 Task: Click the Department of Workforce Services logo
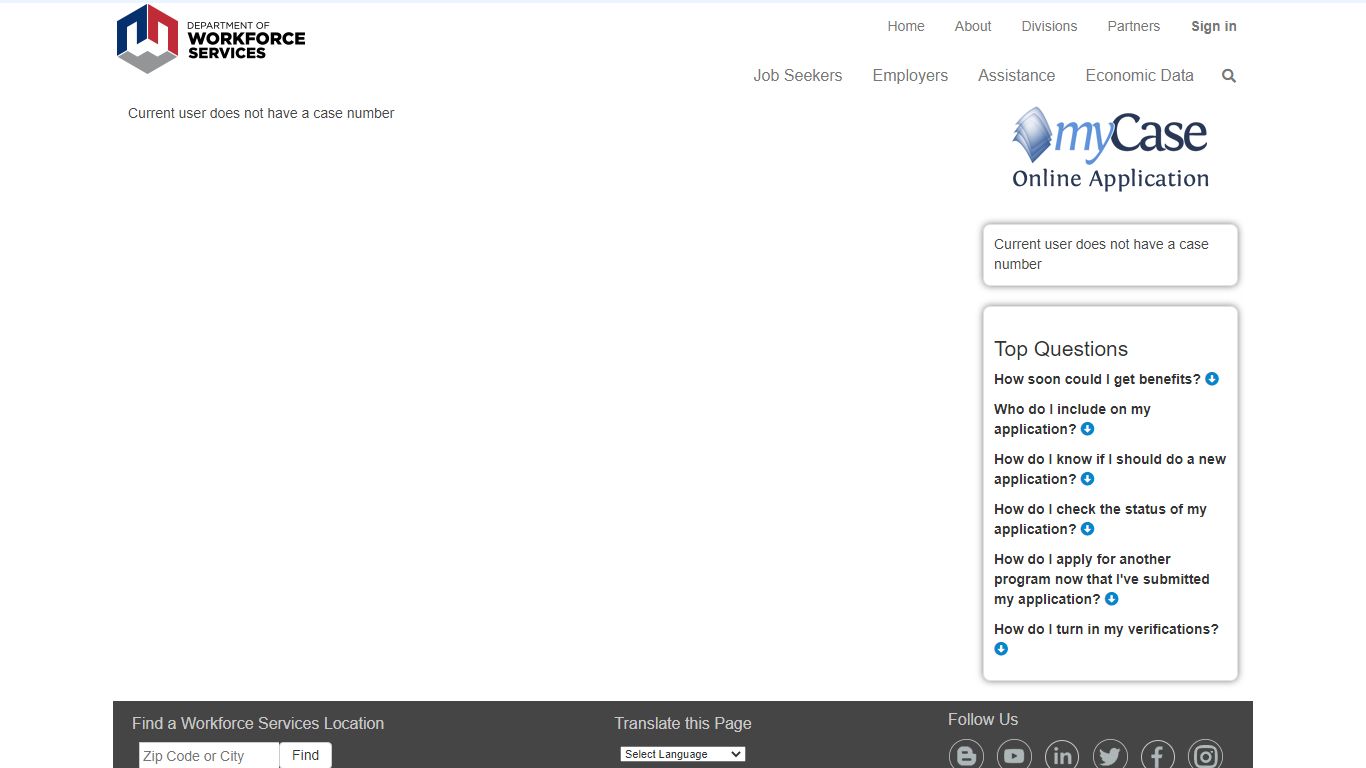211,39
